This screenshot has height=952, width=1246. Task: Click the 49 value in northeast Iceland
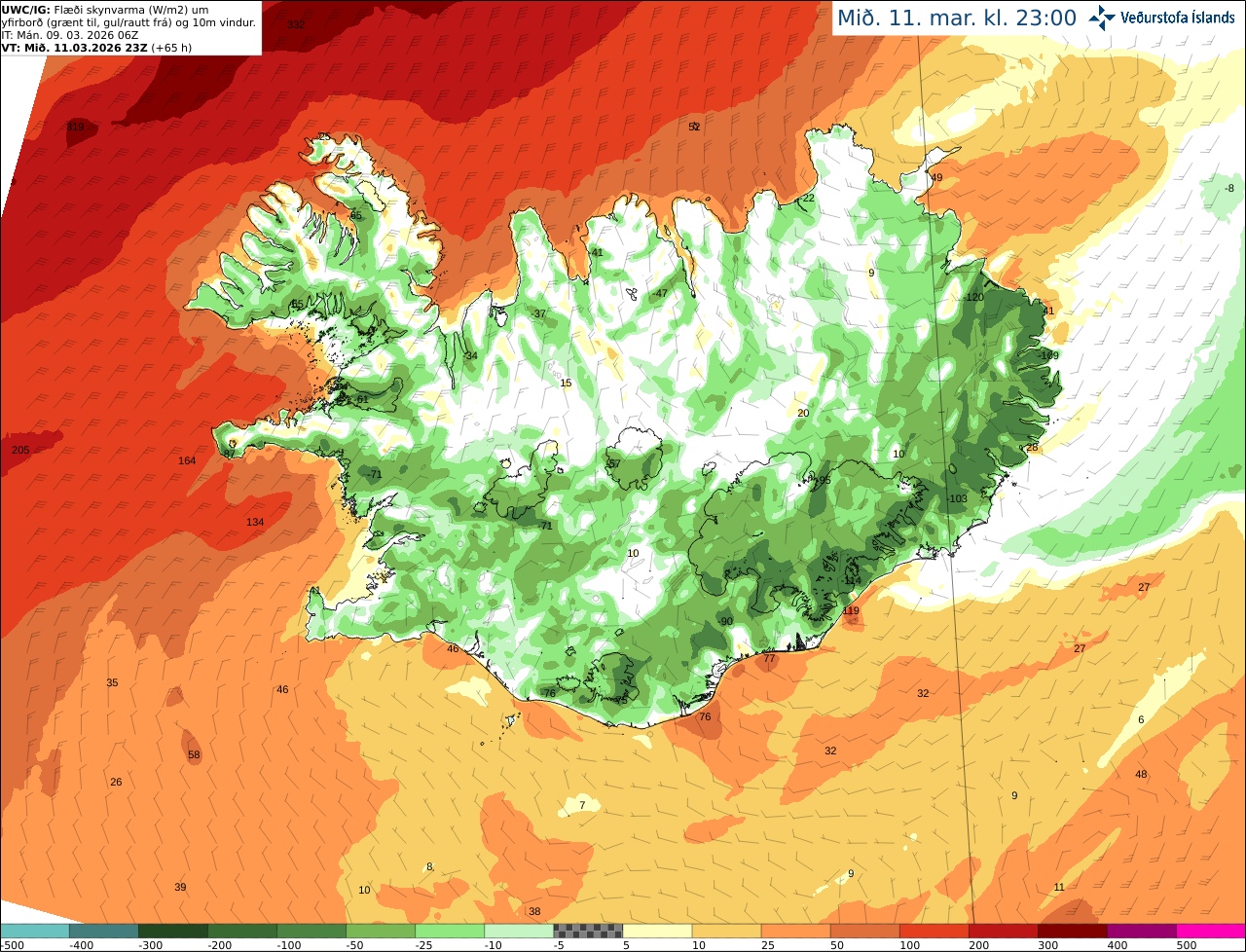pyautogui.click(x=937, y=178)
